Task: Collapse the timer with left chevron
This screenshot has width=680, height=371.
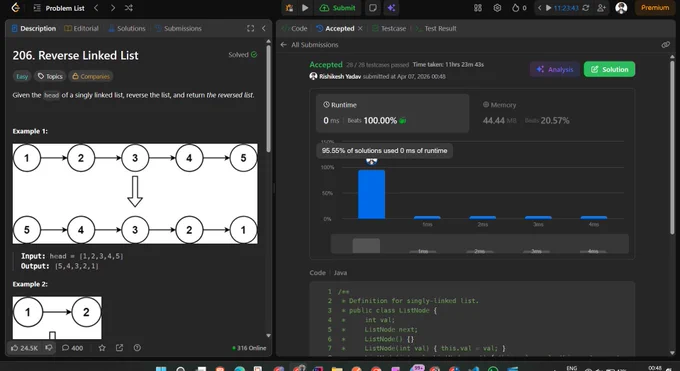Action: pos(539,8)
